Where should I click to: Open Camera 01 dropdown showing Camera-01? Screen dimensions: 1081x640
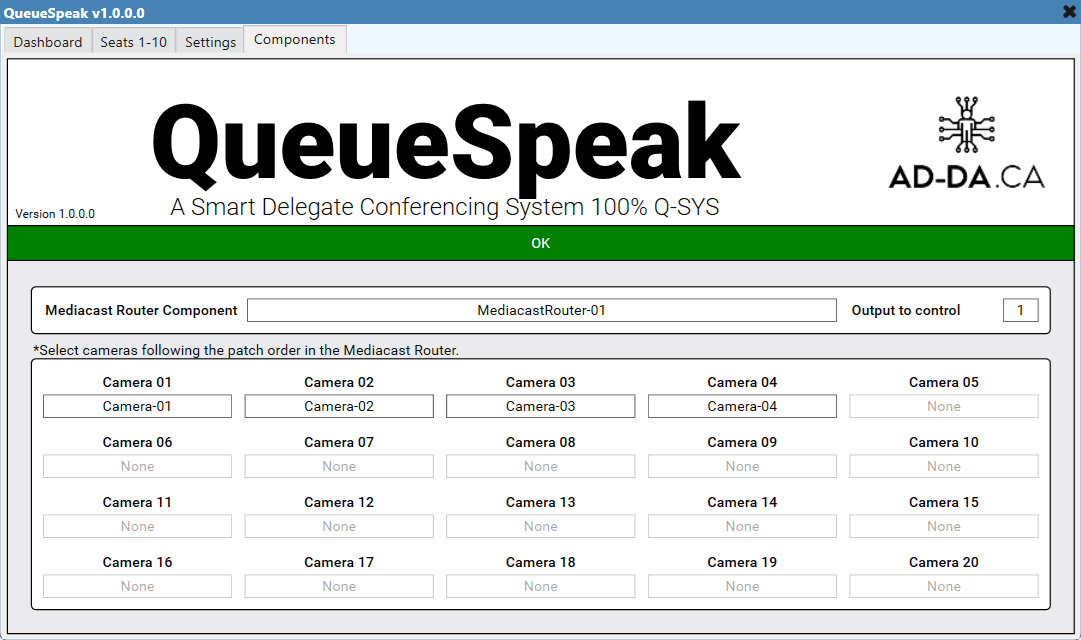137,406
